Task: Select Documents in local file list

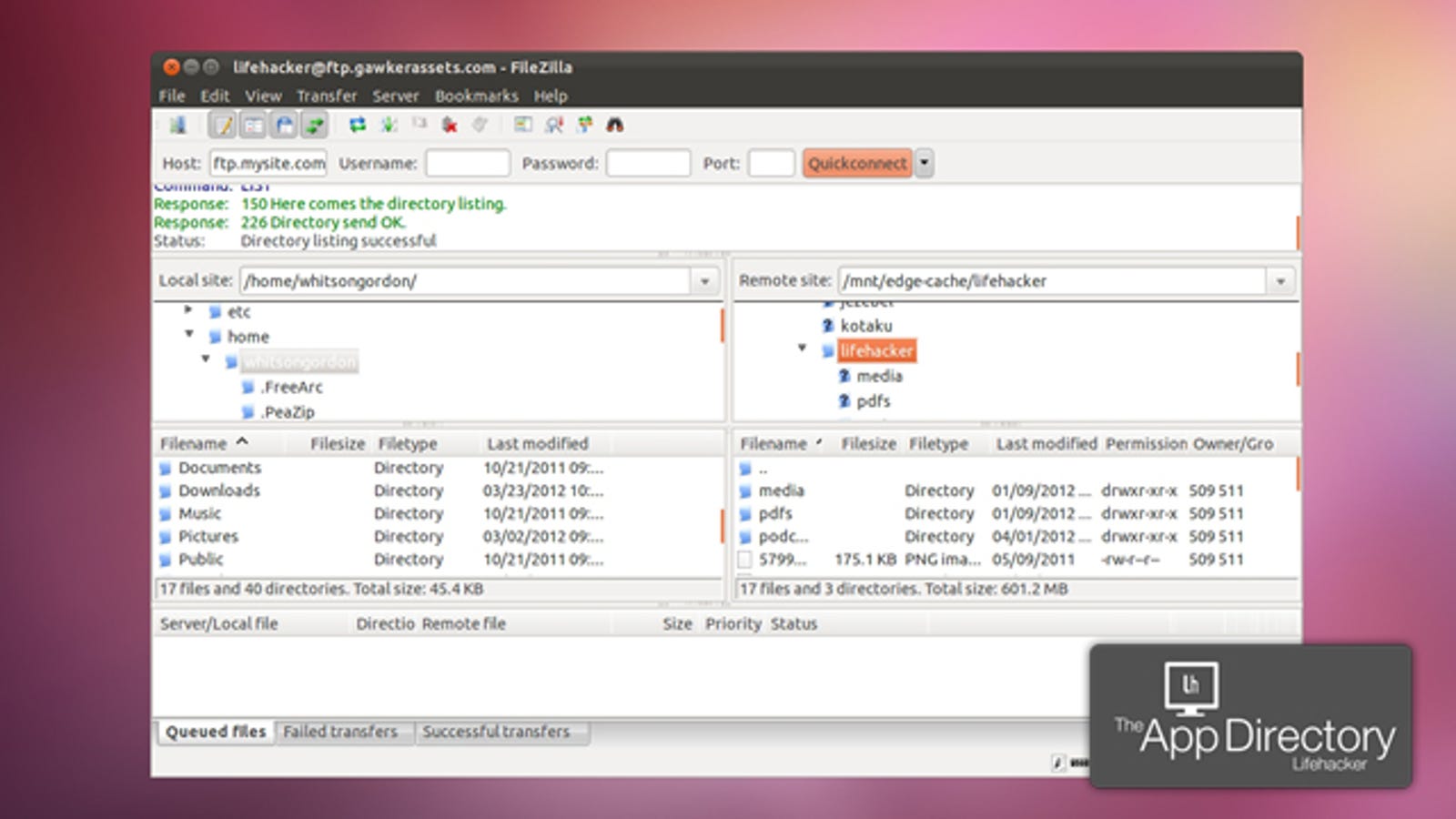Action: 219,468
